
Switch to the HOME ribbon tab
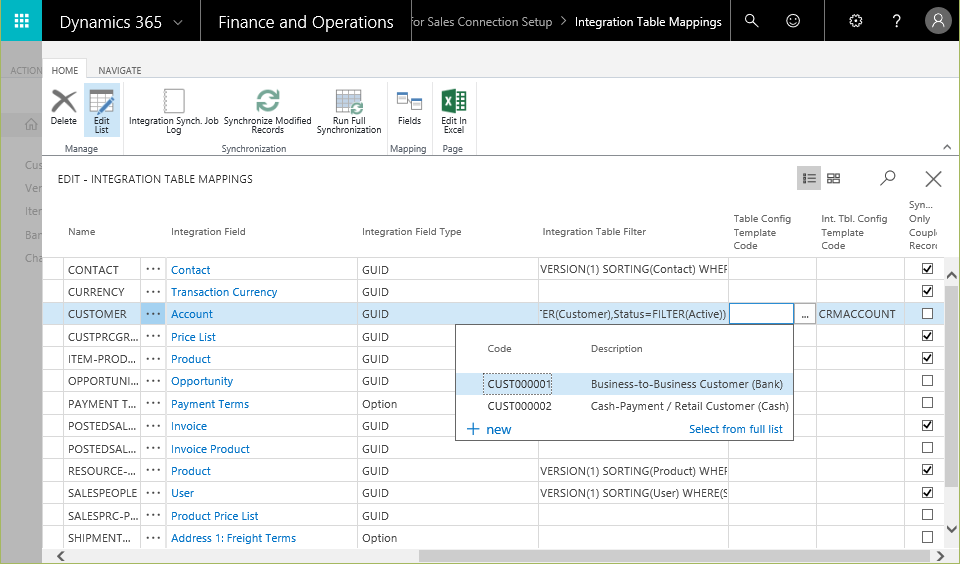tap(65, 70)
